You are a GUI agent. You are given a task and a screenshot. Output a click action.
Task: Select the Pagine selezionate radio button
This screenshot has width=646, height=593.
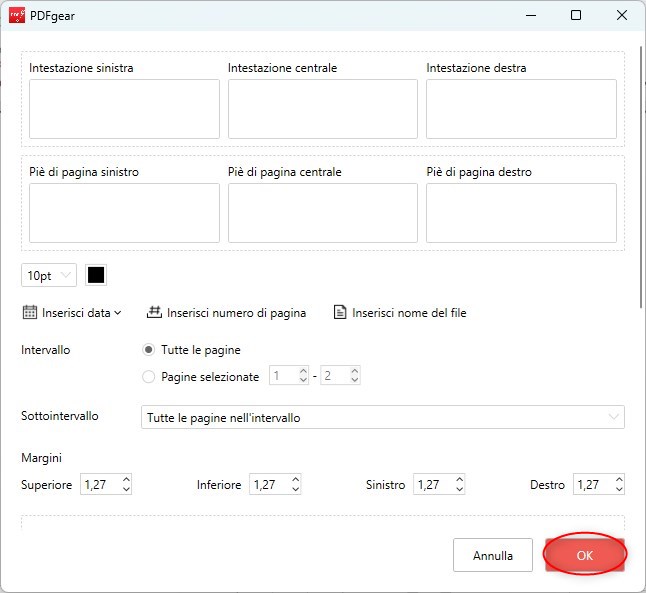(148, 376)
